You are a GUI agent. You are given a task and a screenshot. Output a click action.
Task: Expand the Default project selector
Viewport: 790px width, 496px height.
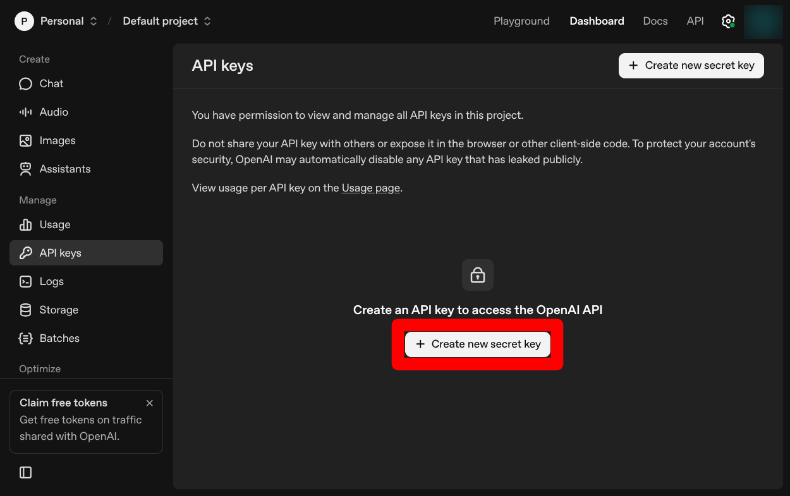coord(167,21)
